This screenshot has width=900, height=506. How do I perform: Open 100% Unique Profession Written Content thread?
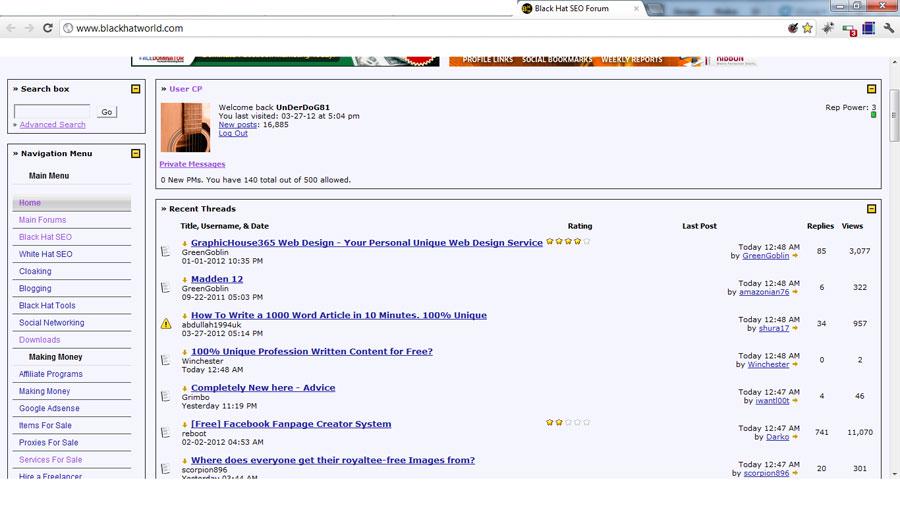(x=312, y=352)
